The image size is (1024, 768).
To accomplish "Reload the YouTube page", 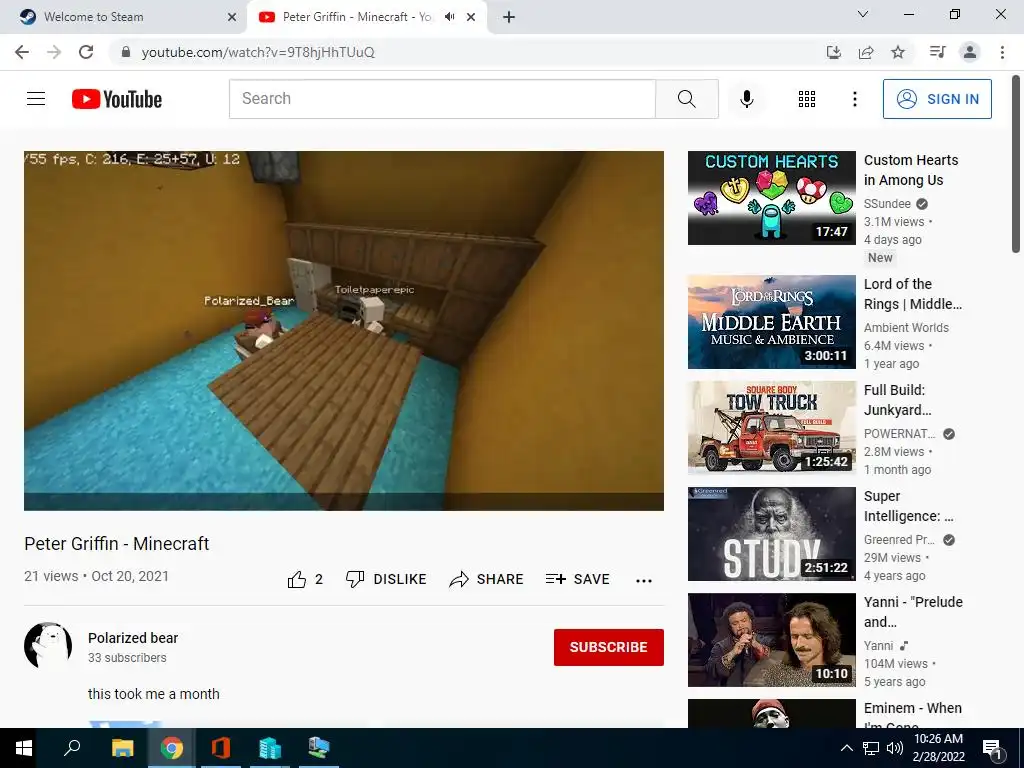I will pos(86,52).
